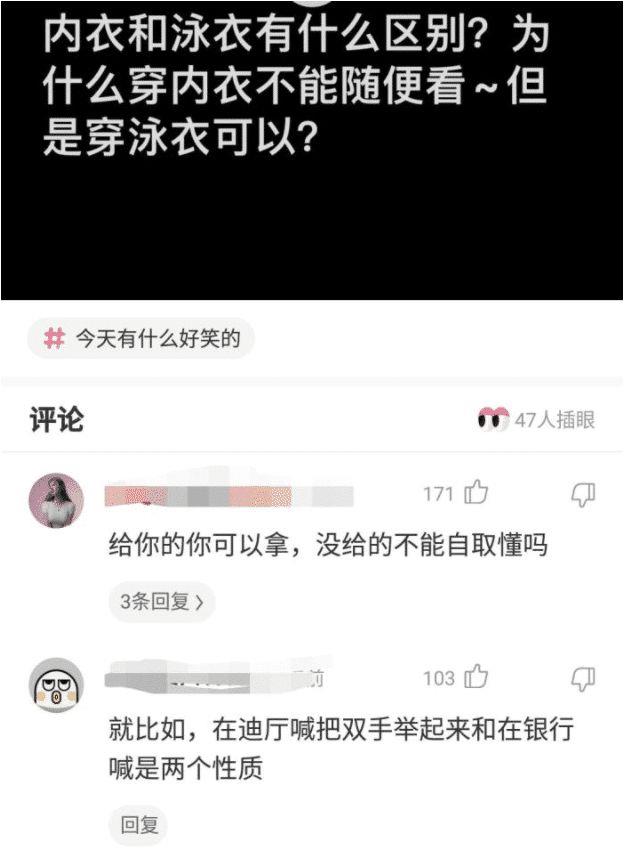Click the 47人插眼 label

[x=555, y=420]
